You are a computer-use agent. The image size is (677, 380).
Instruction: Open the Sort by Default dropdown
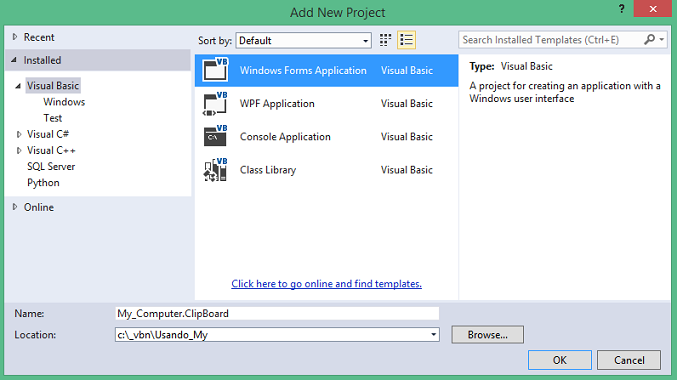click(x=304, y=41)
